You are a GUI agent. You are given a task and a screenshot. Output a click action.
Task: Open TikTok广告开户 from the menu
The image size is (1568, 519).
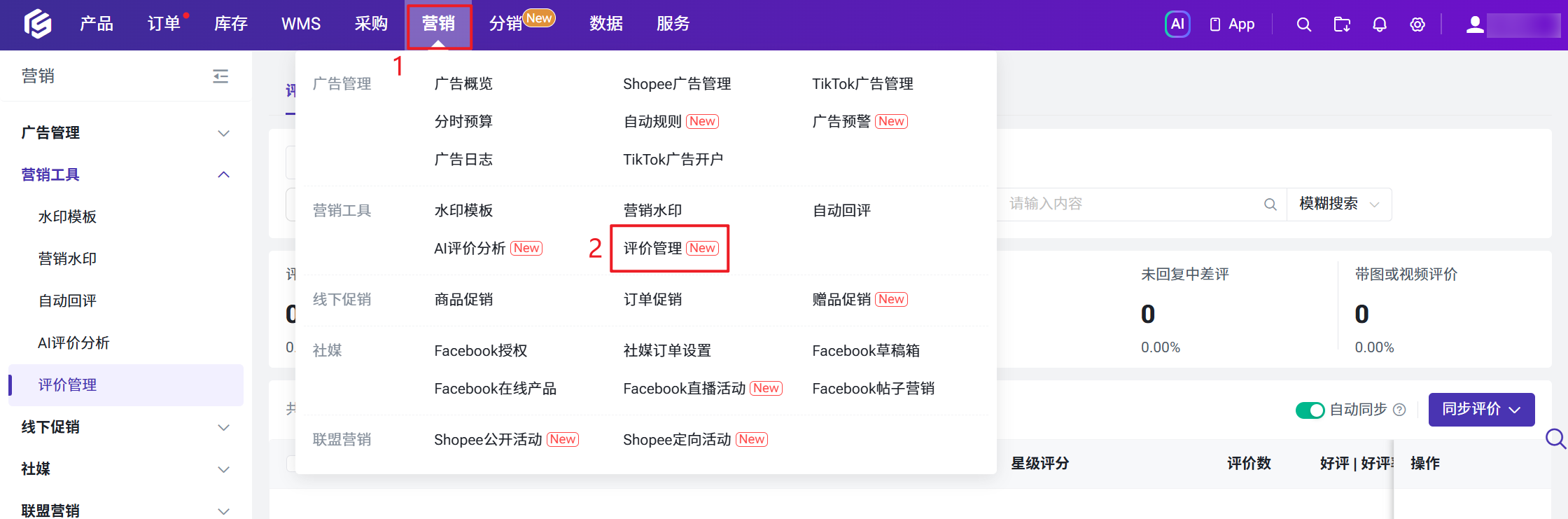673,160
